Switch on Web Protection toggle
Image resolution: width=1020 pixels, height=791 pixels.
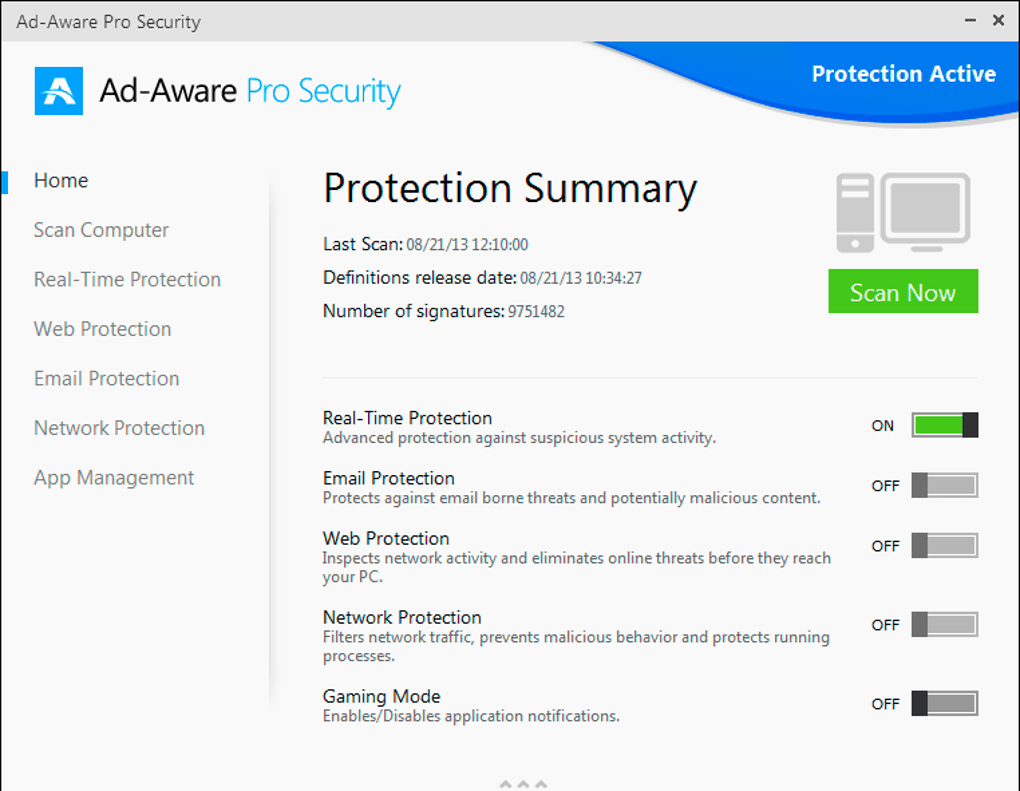click(x=944, y=546)
